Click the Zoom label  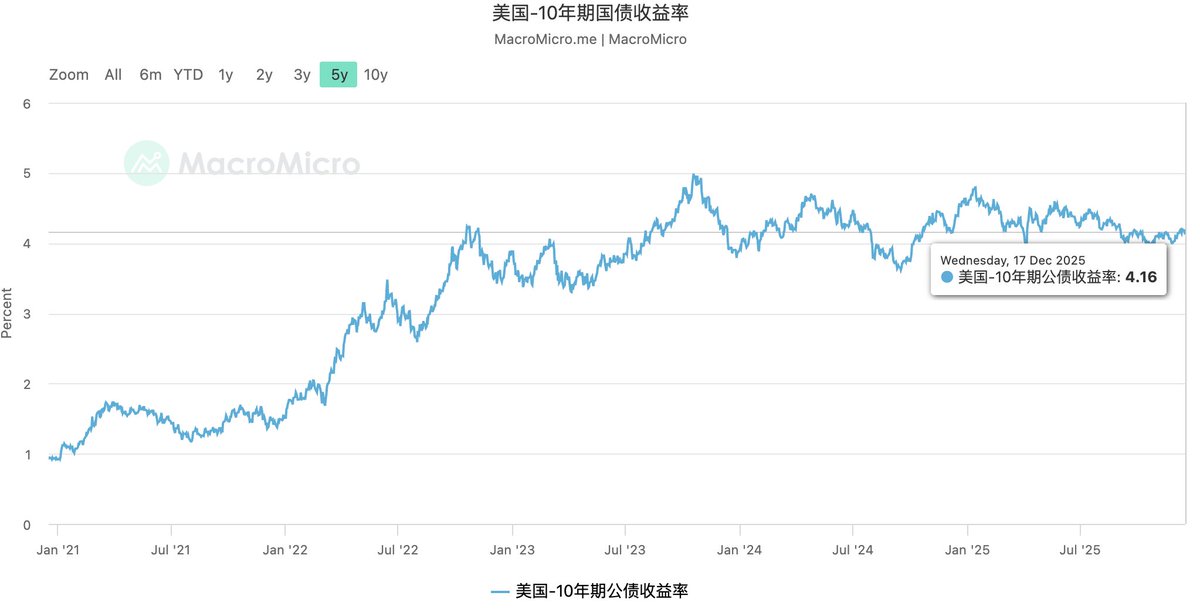68,74
